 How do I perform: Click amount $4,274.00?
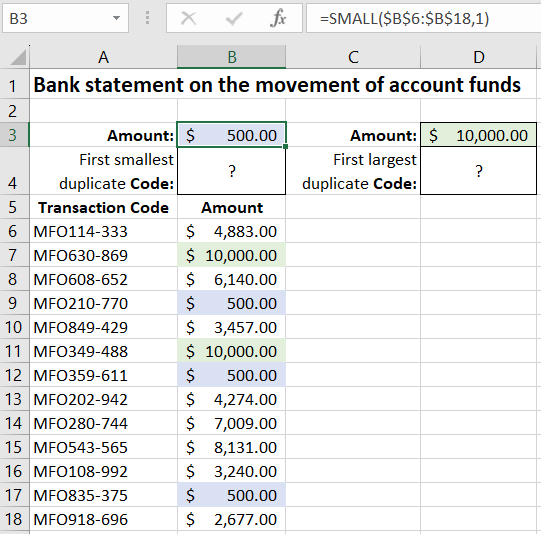pyautogui.click(x=232, y=399)
